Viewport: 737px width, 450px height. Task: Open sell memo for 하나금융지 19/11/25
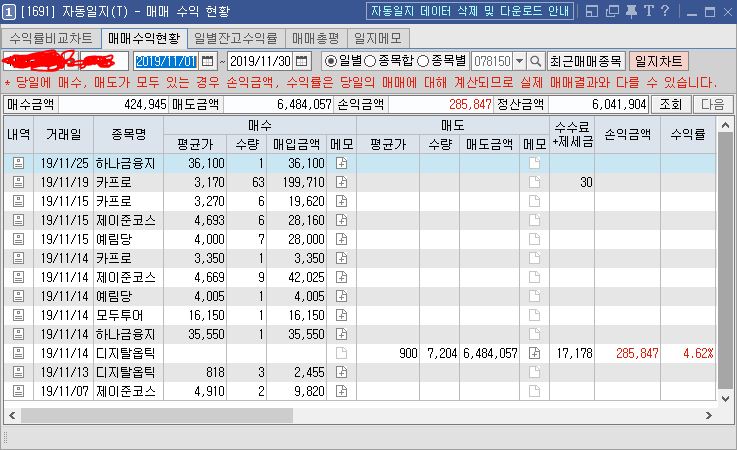tap(534, 163)
